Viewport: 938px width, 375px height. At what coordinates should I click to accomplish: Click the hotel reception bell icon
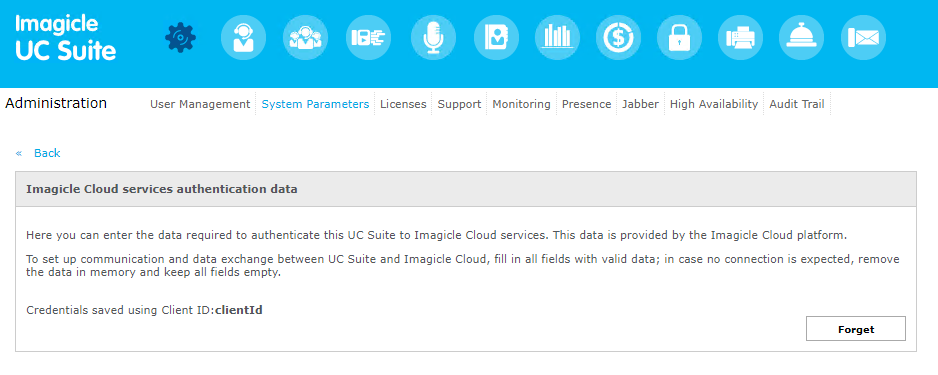click(802, 38)
